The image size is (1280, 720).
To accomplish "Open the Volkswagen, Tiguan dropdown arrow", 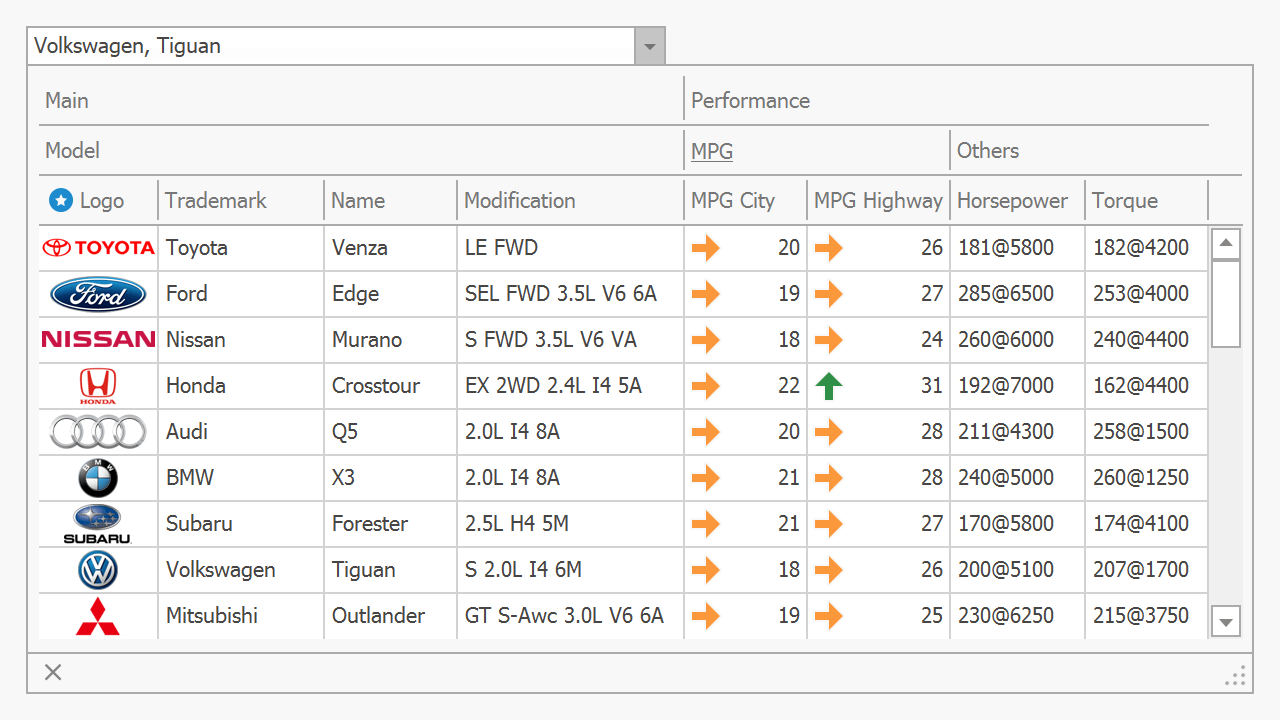I will click(650, 46).
